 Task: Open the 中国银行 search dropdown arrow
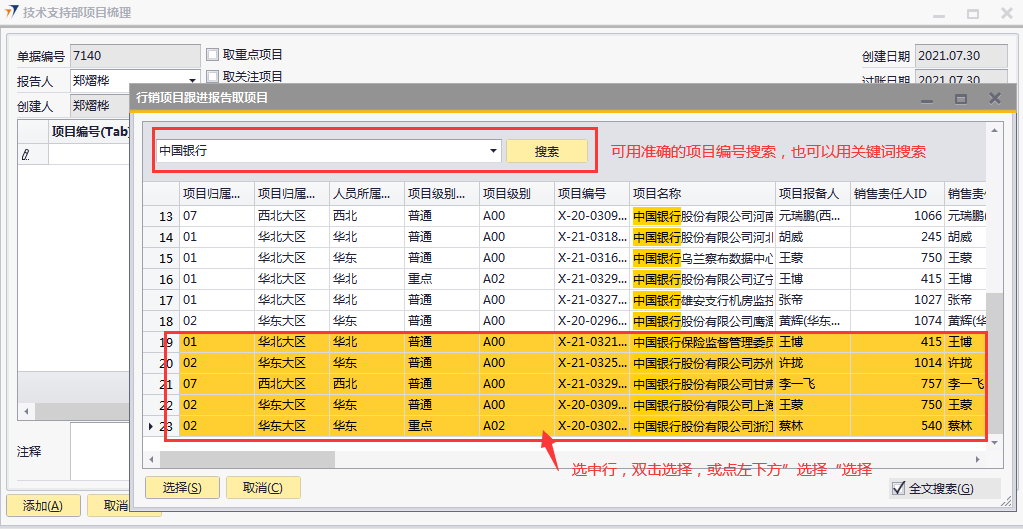point(493,151)
